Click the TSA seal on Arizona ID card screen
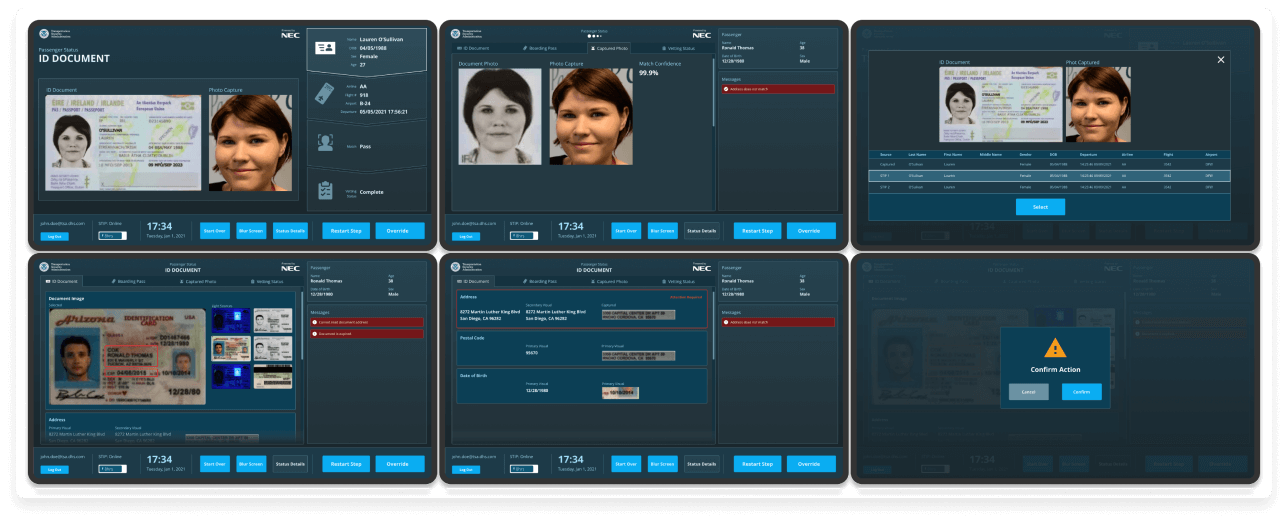The height and width of the screenshot is (522, 1288). (45, 267)
